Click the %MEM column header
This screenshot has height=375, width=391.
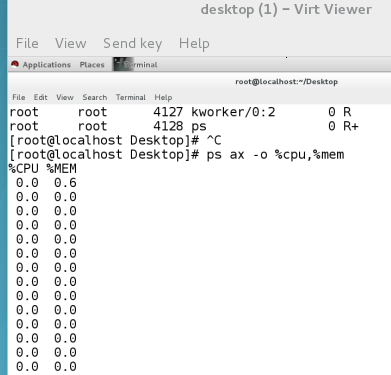(62, 169)
